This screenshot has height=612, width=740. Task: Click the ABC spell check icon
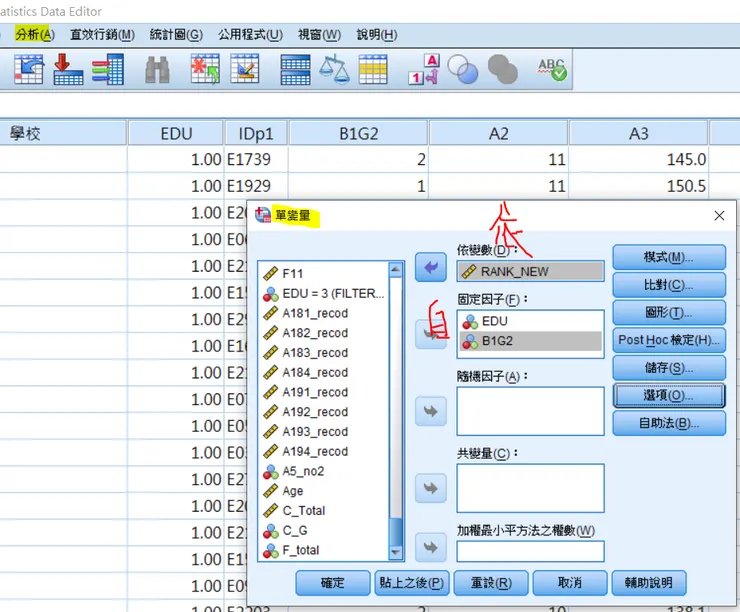click(x=552, y=69)
